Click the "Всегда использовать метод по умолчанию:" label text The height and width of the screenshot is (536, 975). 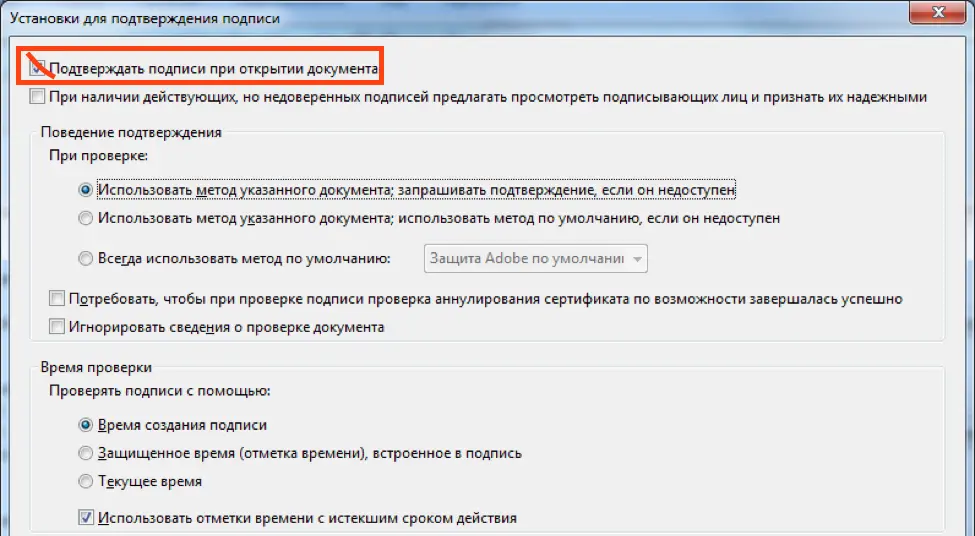(x=243, y=258)
